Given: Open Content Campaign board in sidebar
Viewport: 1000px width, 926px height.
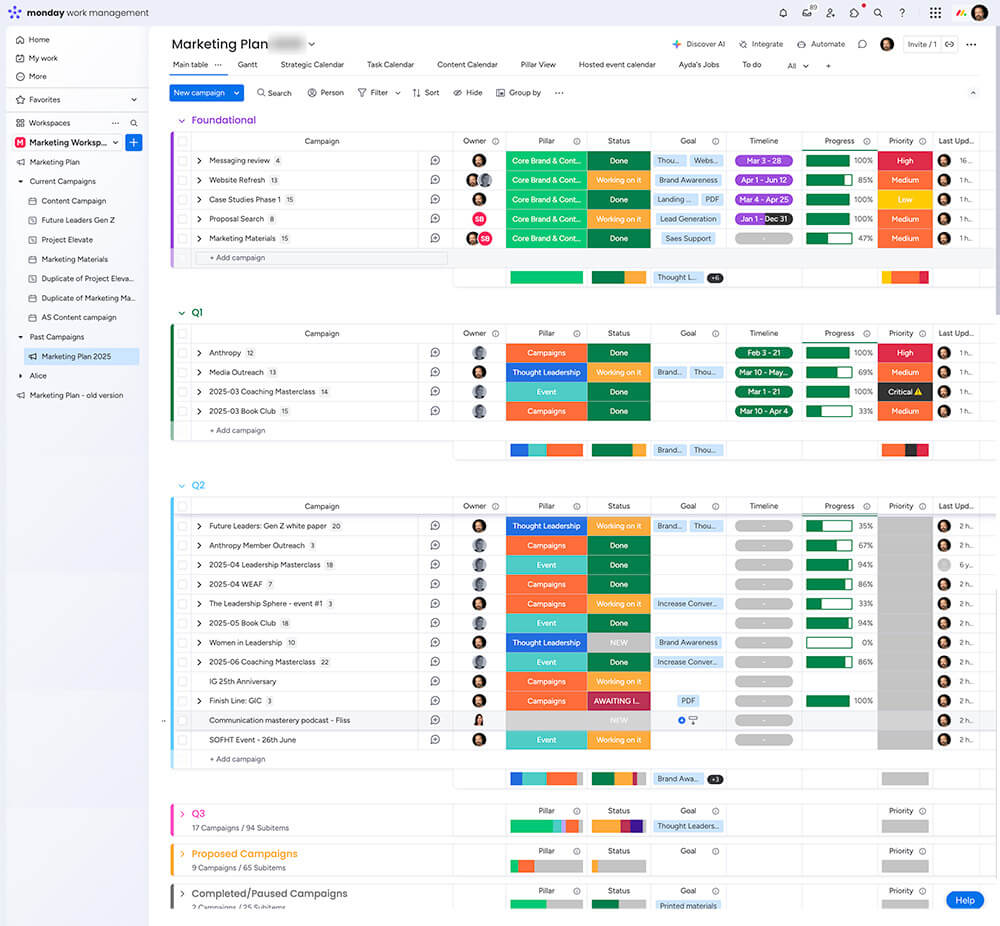Looking at the screenshot, I should [x=73, y=201].
